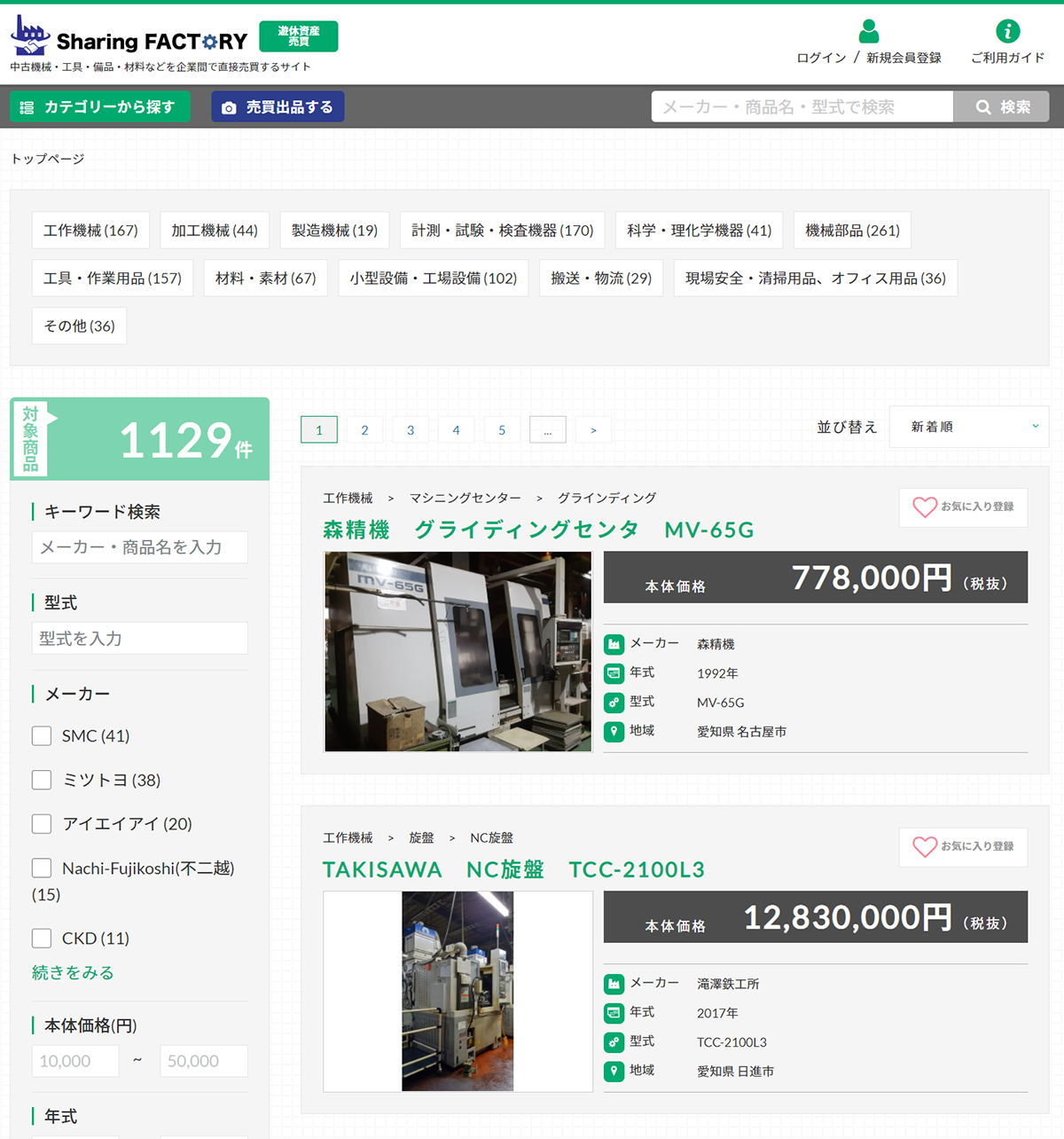Click the green login user icon

(869, 32)
